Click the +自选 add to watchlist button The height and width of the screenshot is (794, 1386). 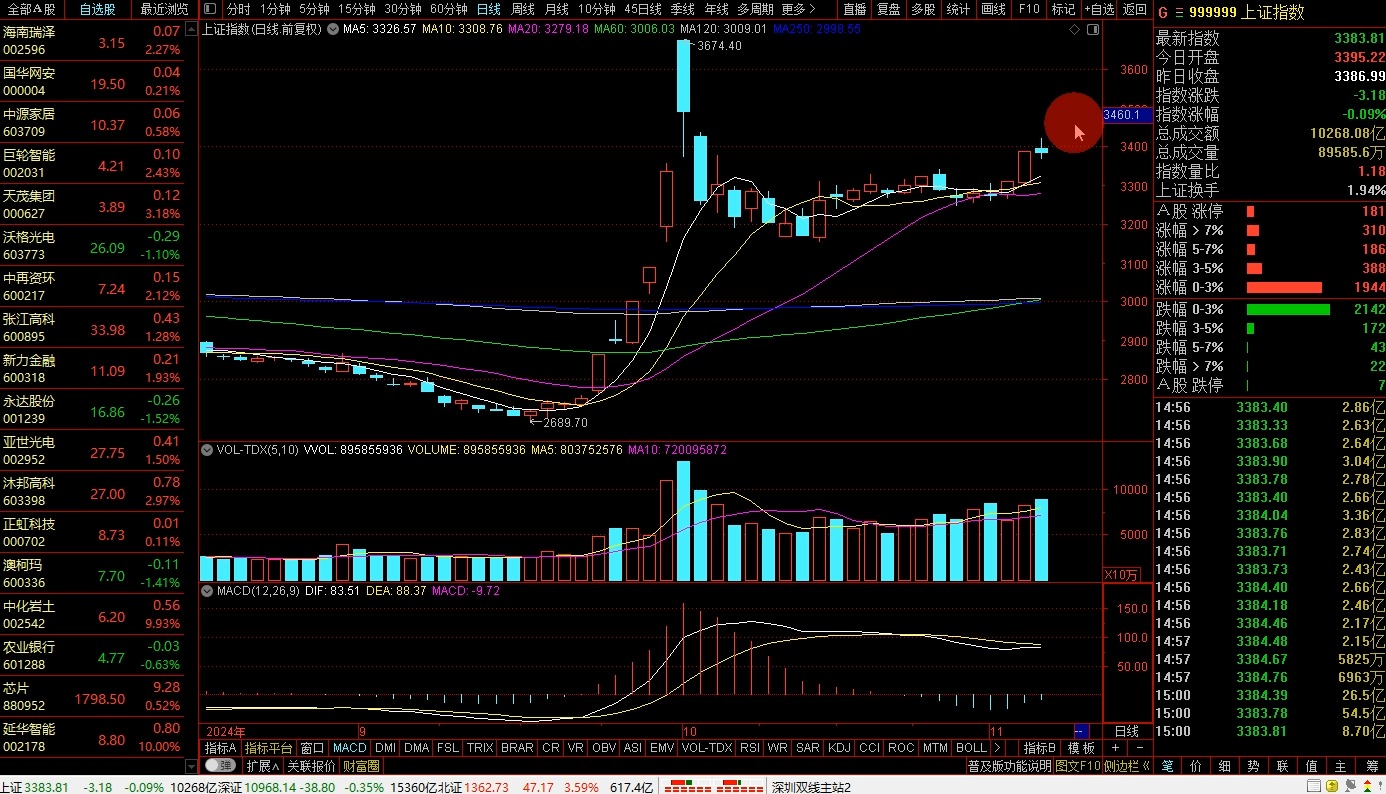[x=1099, y=9]
